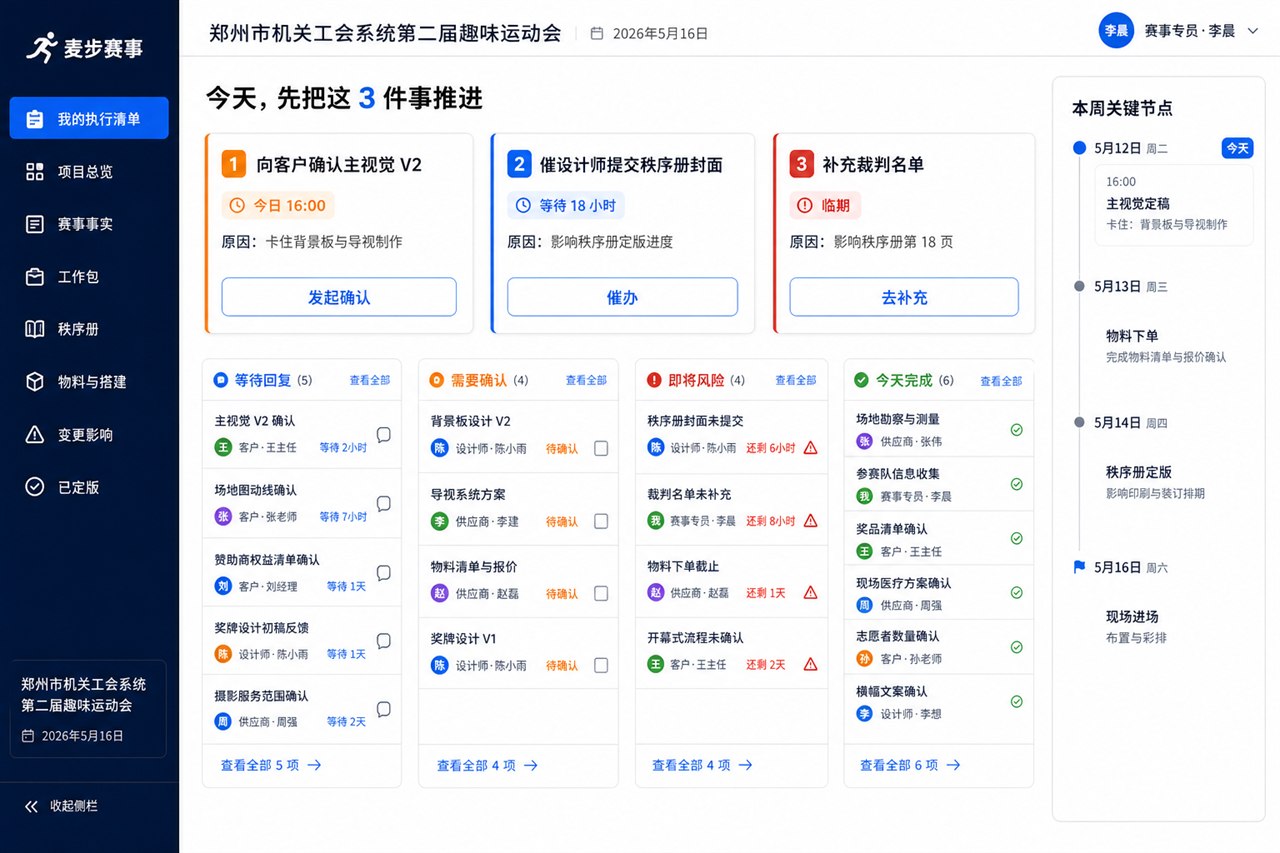
Task: Click the chat bubble icon for 摄影服务范围确认
Action: pos(383,709)
